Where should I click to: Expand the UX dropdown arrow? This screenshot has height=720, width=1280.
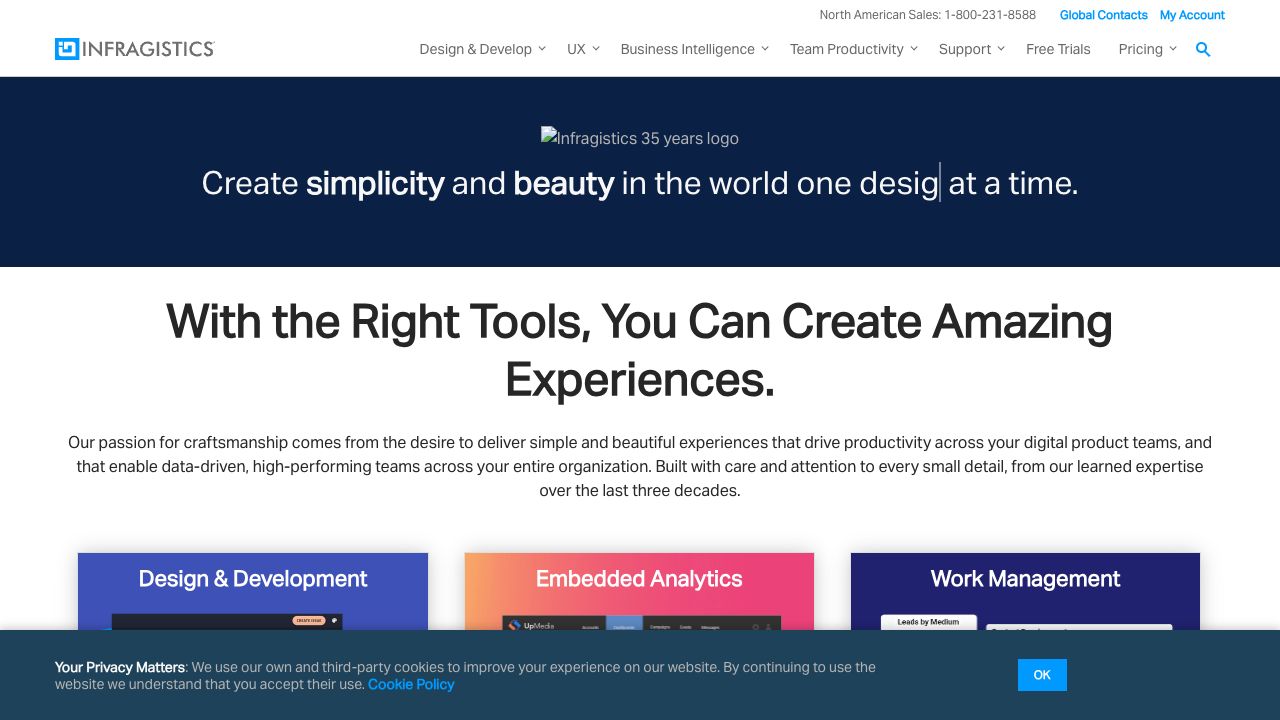(x=596, y=48)
